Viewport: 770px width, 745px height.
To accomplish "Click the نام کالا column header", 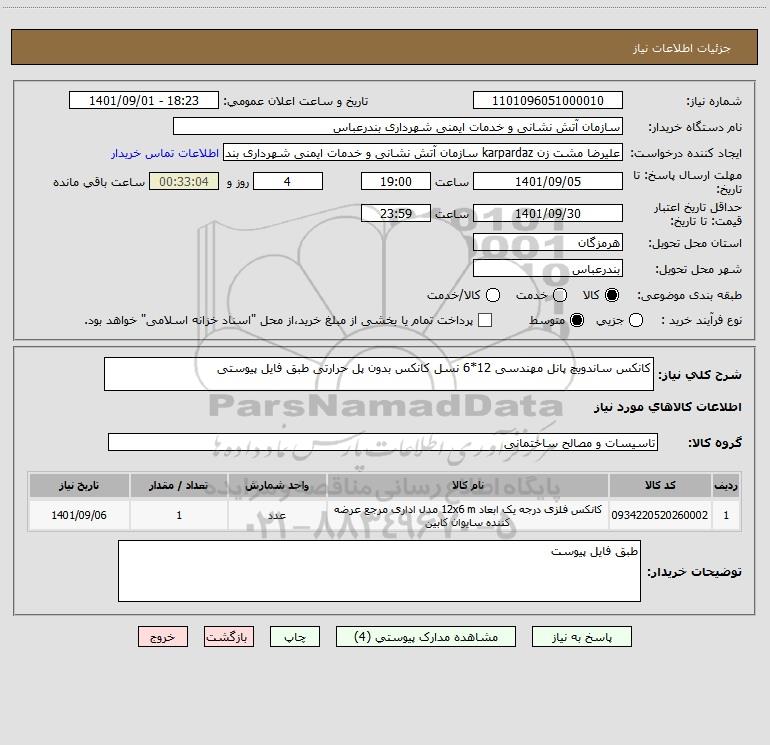I will point(468,485).
